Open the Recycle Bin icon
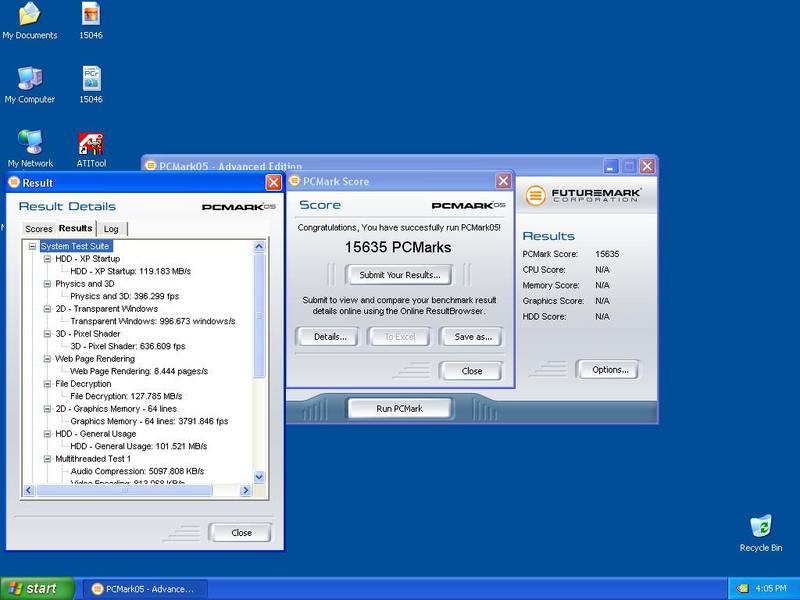This screenshot has height=600, width=800. tap(761, 533)
